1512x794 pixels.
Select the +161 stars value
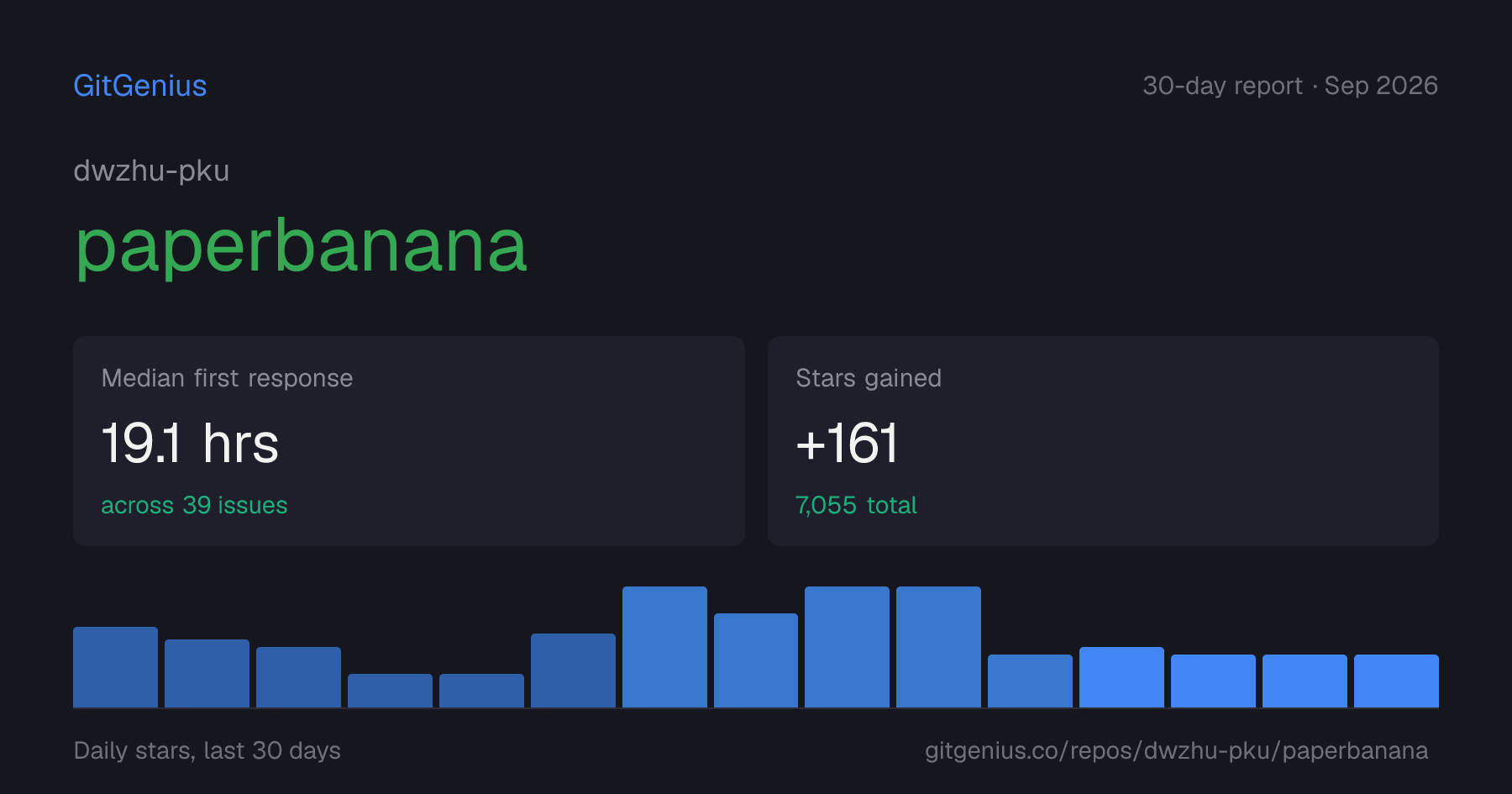847,444
